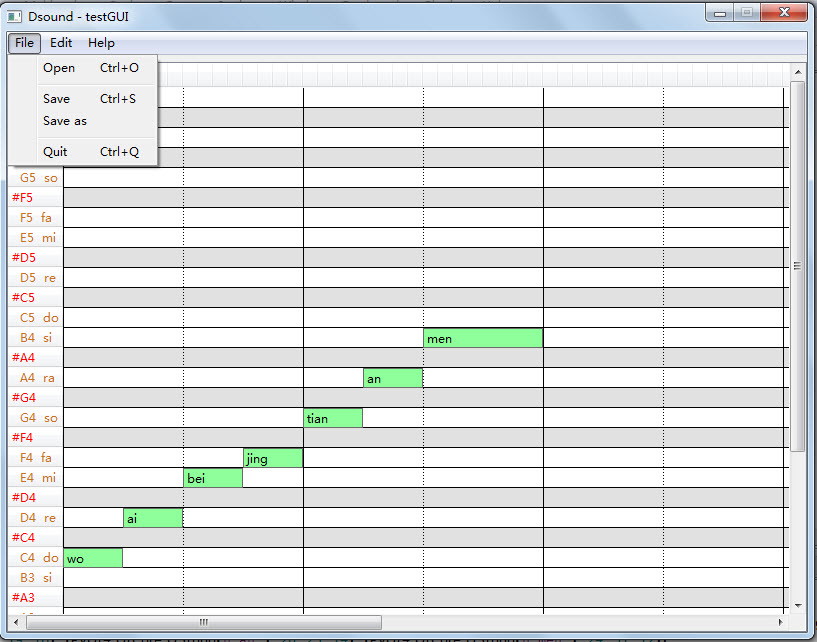
Task: Click the #F5 pitch label
Action: [35, 197]
